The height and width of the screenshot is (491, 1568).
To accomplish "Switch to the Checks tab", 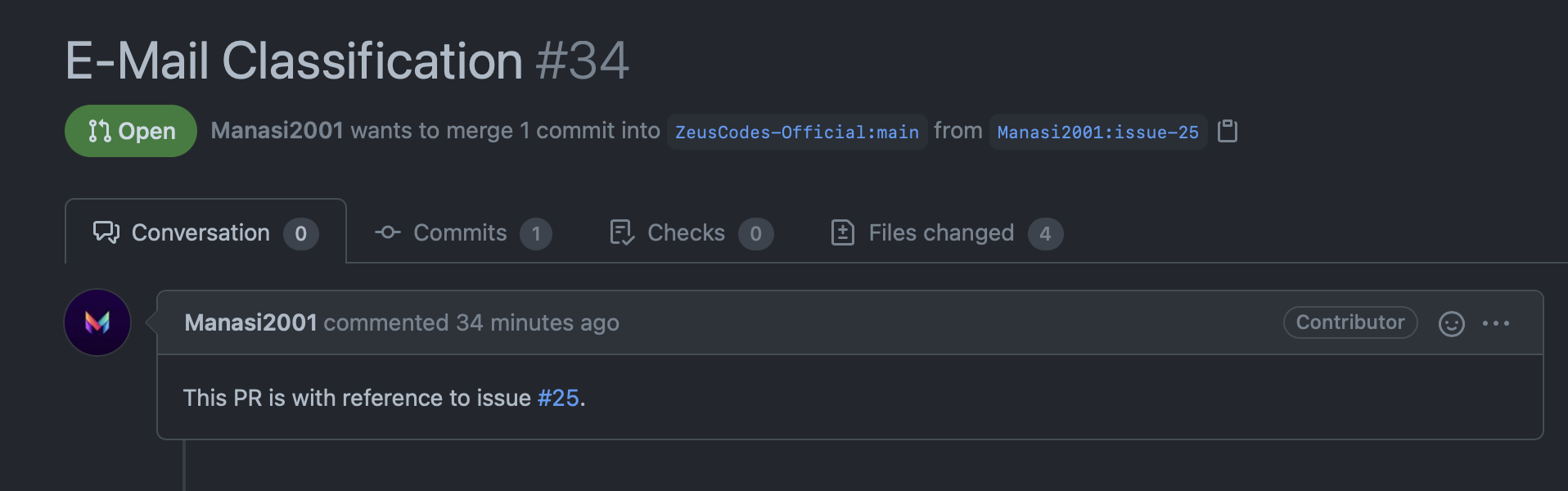I will [691, 232].
